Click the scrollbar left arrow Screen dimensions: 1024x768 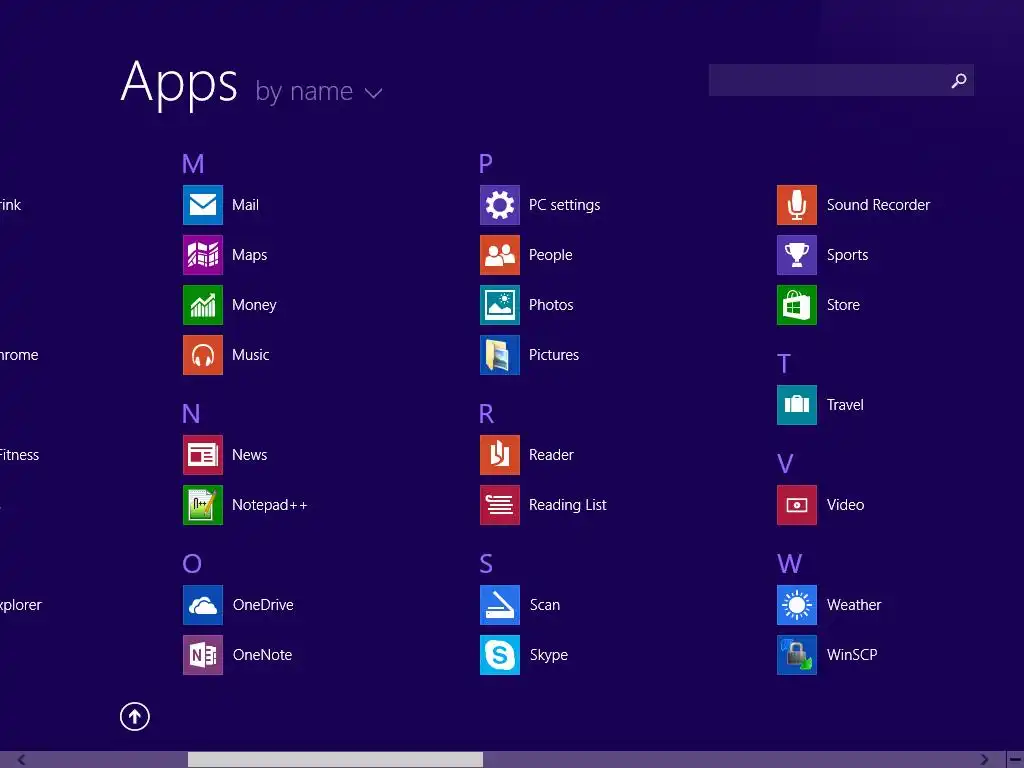coord(21,760)
